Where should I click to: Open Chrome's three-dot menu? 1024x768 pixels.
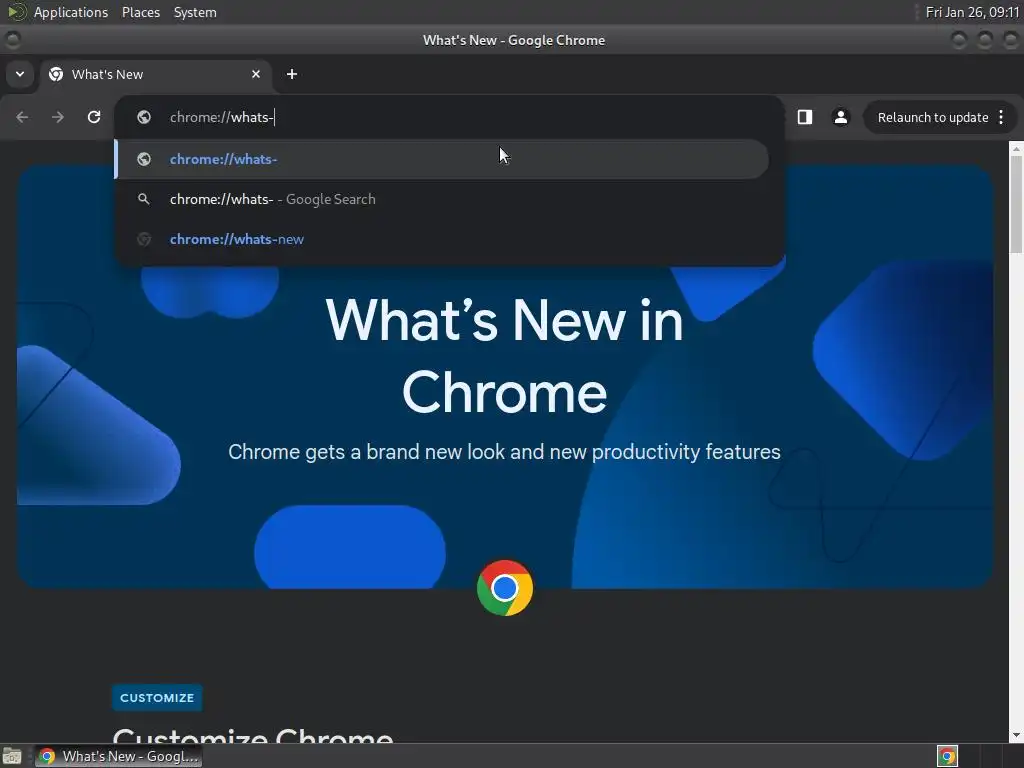pos(1001,117)
